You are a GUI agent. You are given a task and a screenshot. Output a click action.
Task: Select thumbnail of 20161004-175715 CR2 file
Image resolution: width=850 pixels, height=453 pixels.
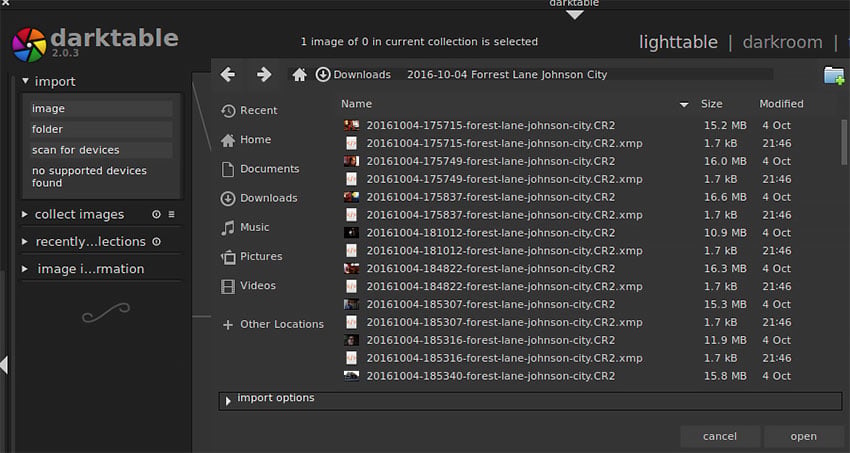point(351,126)
